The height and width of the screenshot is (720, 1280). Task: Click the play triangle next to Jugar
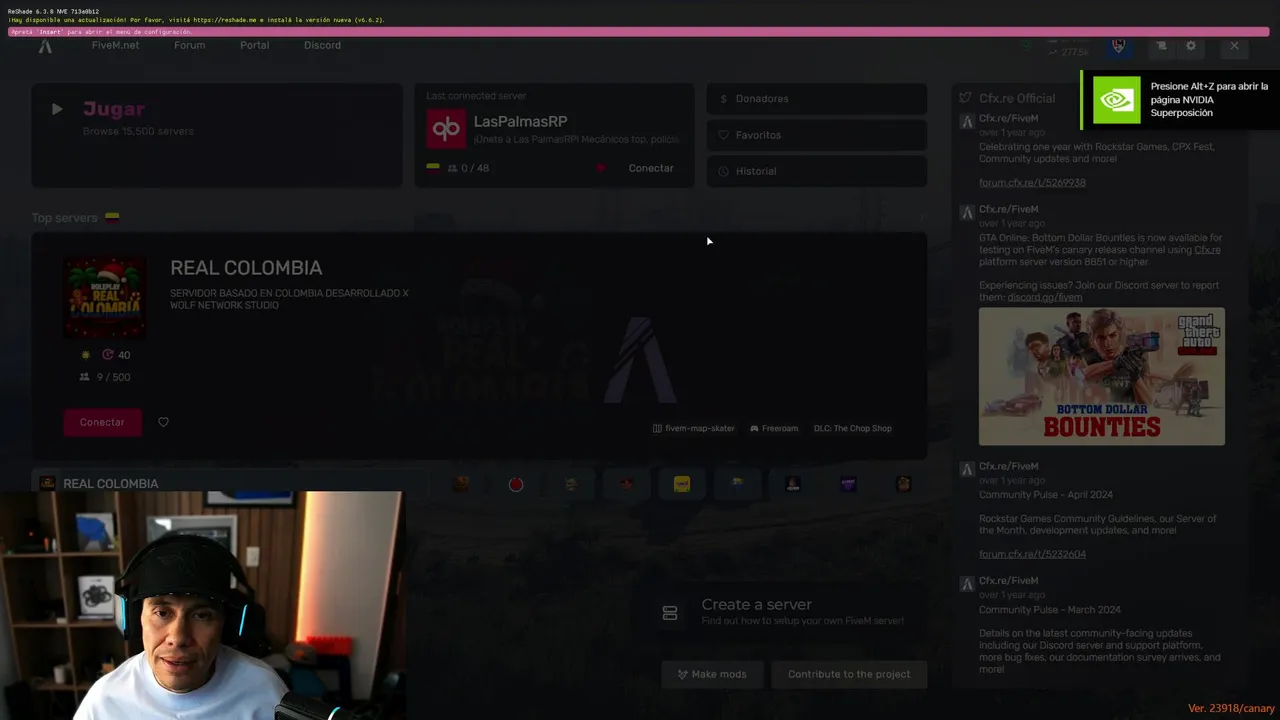pos(57,109)
